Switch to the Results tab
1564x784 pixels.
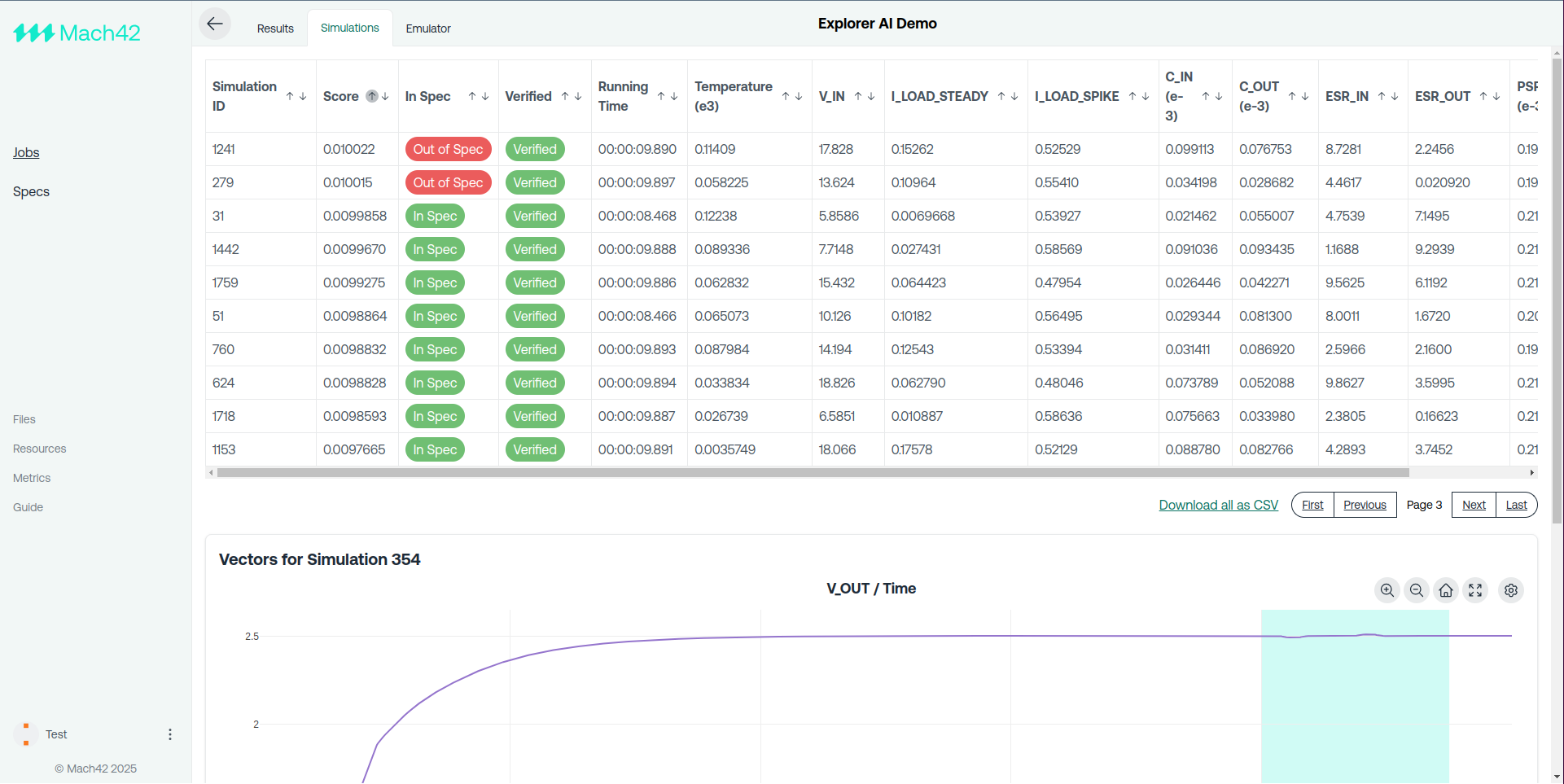point(275,28)
